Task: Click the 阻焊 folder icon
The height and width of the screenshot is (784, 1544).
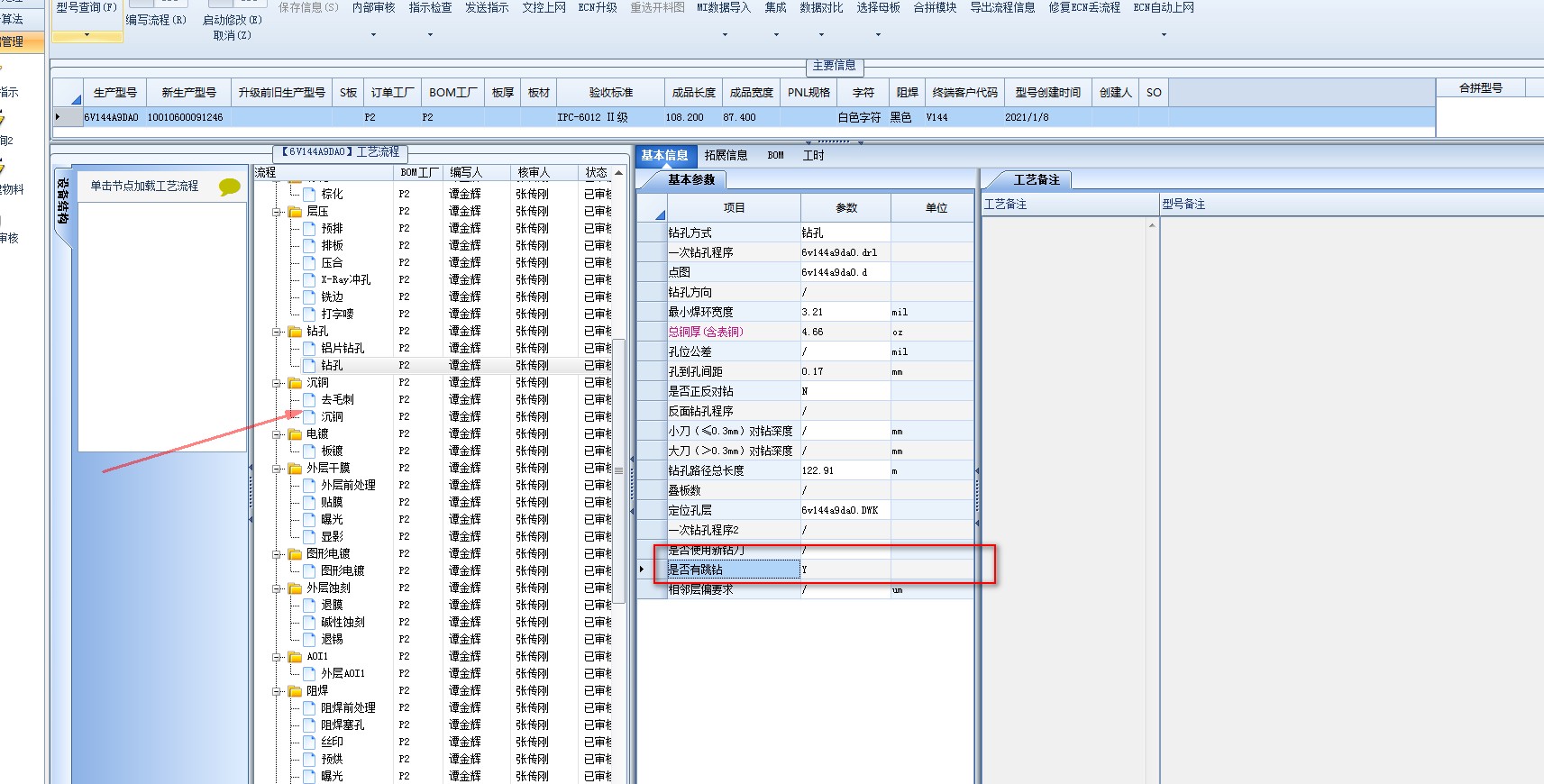Action: coord(295,690)
